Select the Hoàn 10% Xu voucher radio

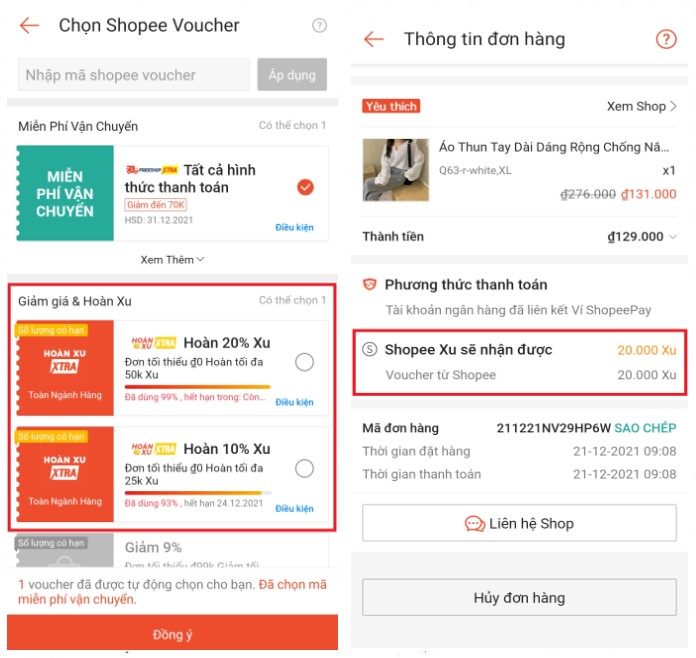pos(304,468)
